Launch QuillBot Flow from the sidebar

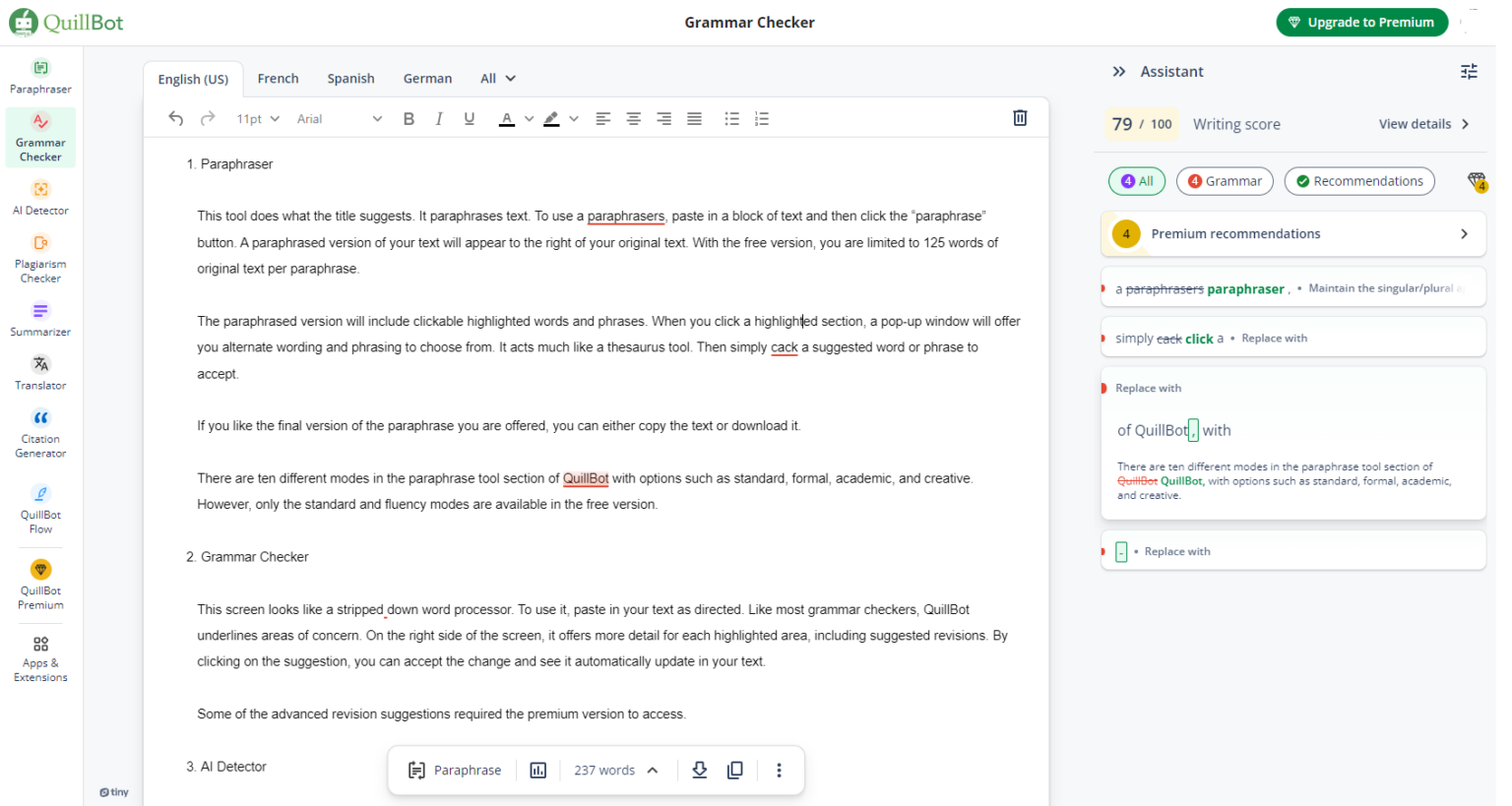point(40,510)
